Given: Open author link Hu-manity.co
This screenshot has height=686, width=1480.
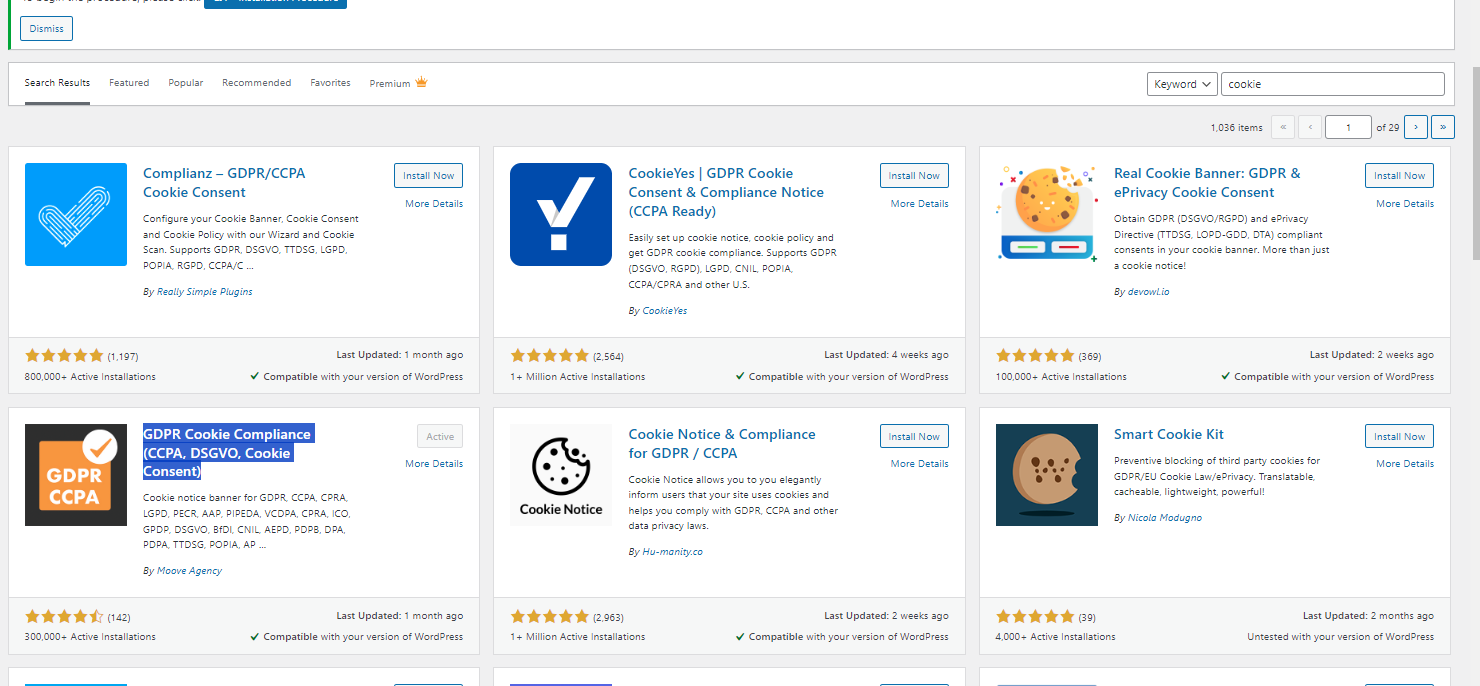Looking at the screenshot, I should tap(672, 552).
